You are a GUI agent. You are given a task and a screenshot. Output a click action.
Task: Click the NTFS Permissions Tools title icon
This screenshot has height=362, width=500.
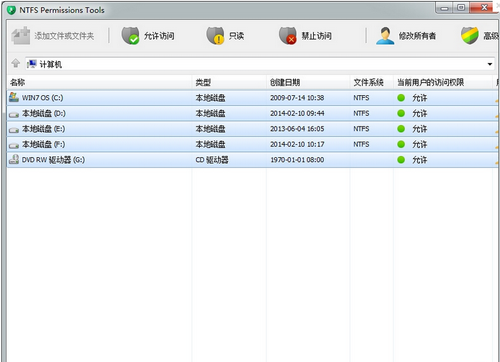pyautogui.click(x=11, y=10)
